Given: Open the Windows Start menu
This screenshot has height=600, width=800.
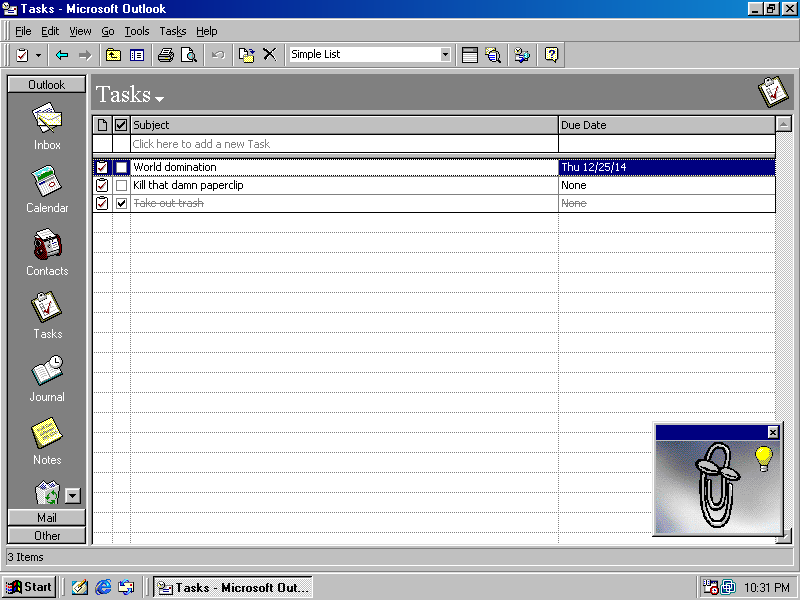Looking at the screenshot, I should tap(29, 587).
